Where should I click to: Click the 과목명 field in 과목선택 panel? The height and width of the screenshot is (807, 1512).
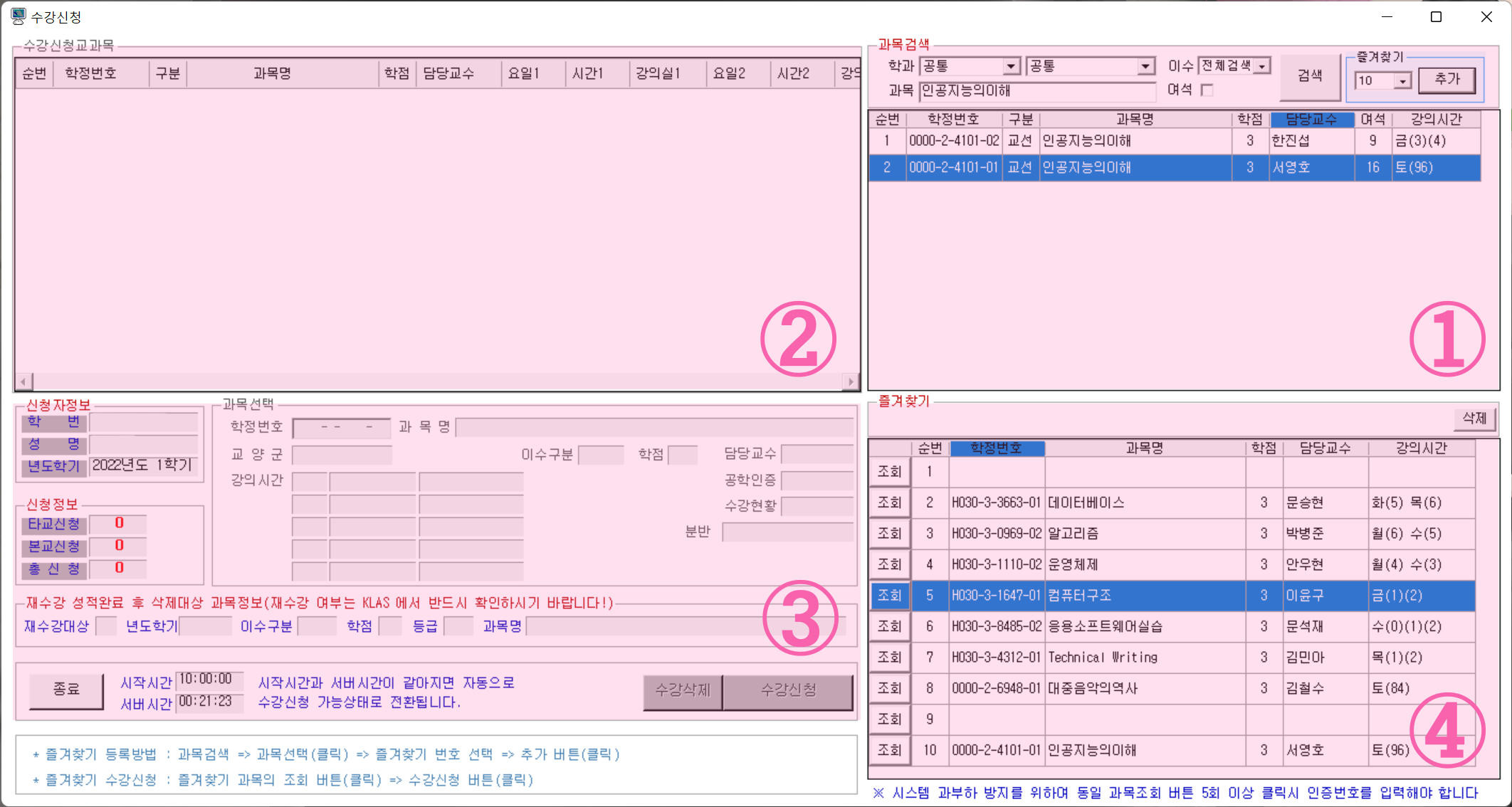pos(655,427)
